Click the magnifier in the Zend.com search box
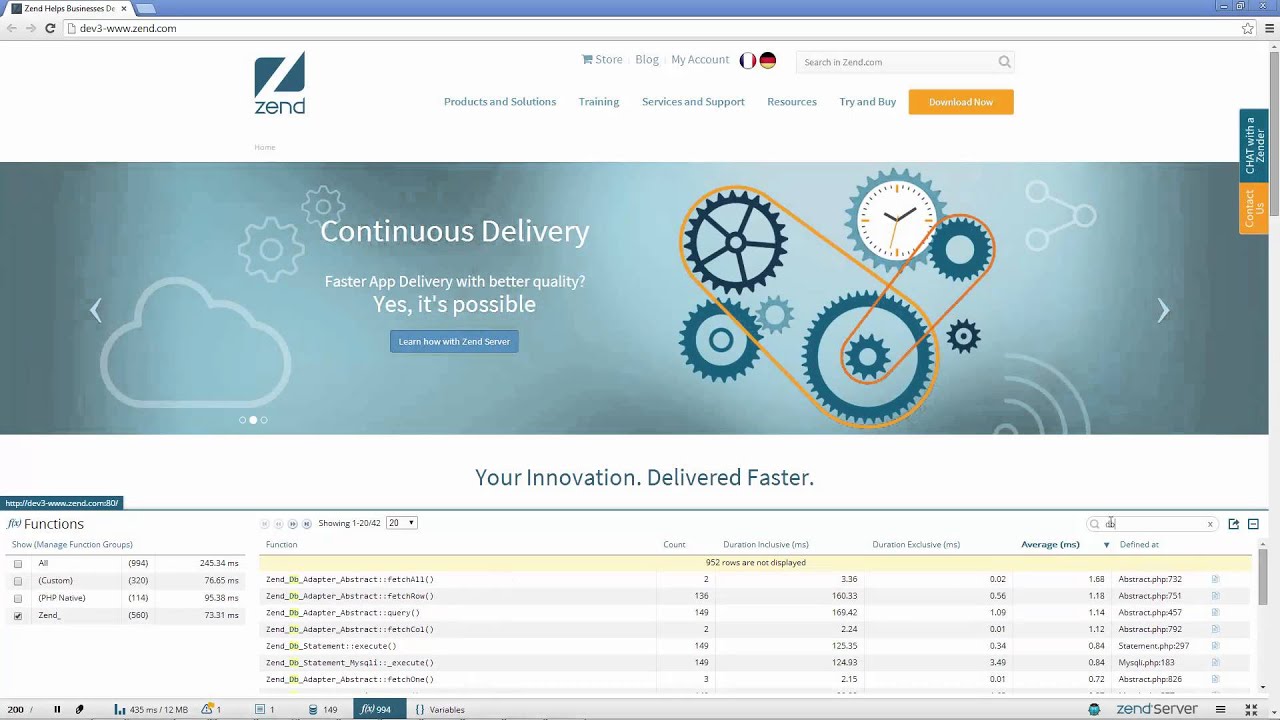1280x720 pixels. 1004,62
